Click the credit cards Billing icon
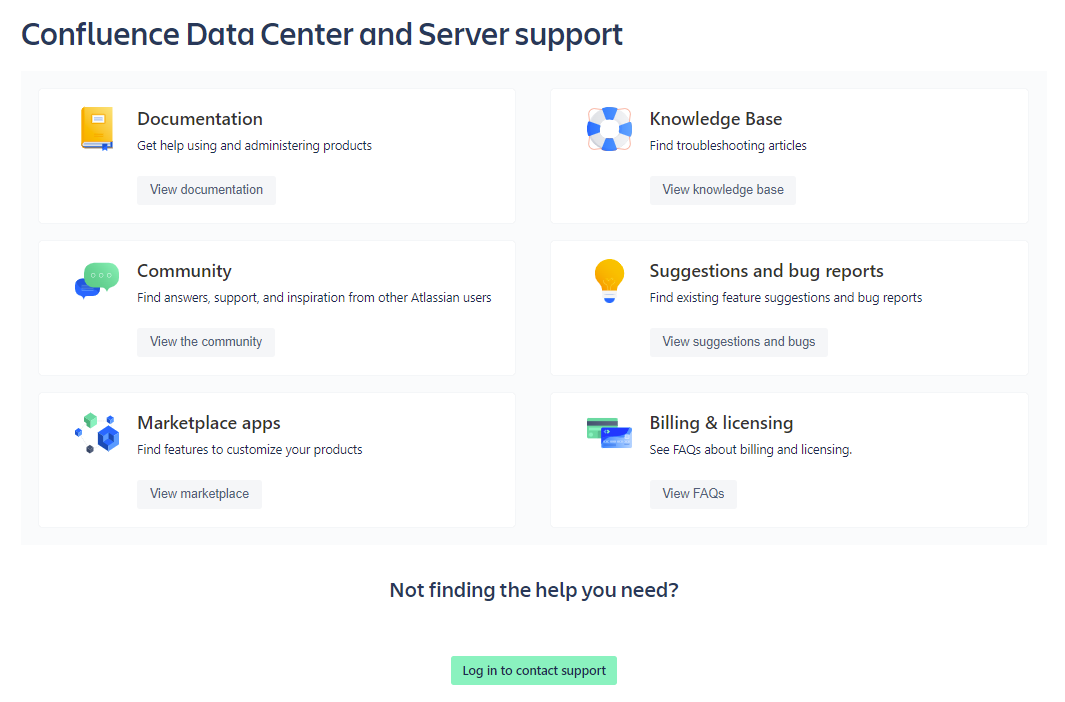1065x702 pixels. pos(609,432)
